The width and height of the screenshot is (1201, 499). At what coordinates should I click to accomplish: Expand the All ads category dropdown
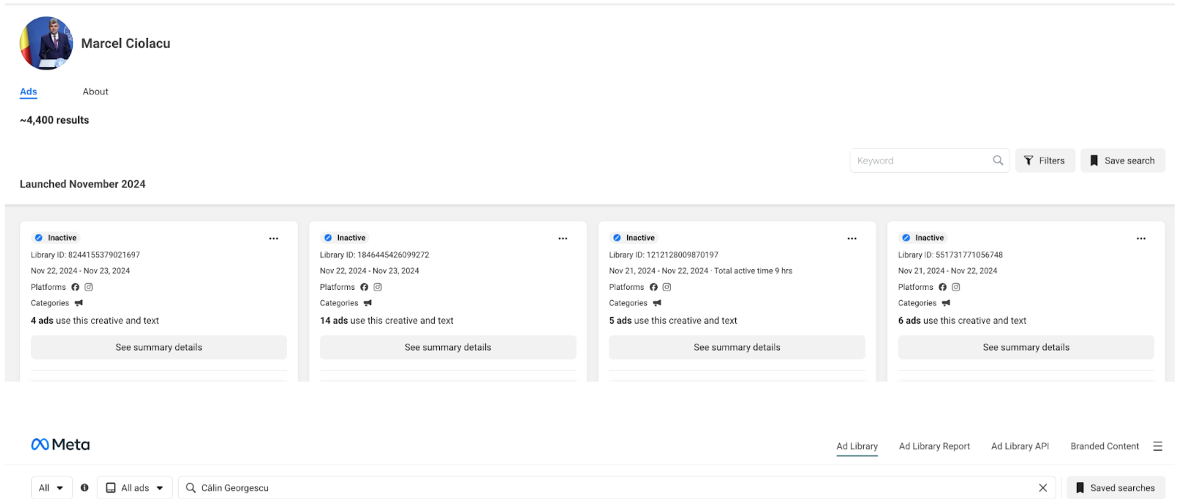point(134,488)
